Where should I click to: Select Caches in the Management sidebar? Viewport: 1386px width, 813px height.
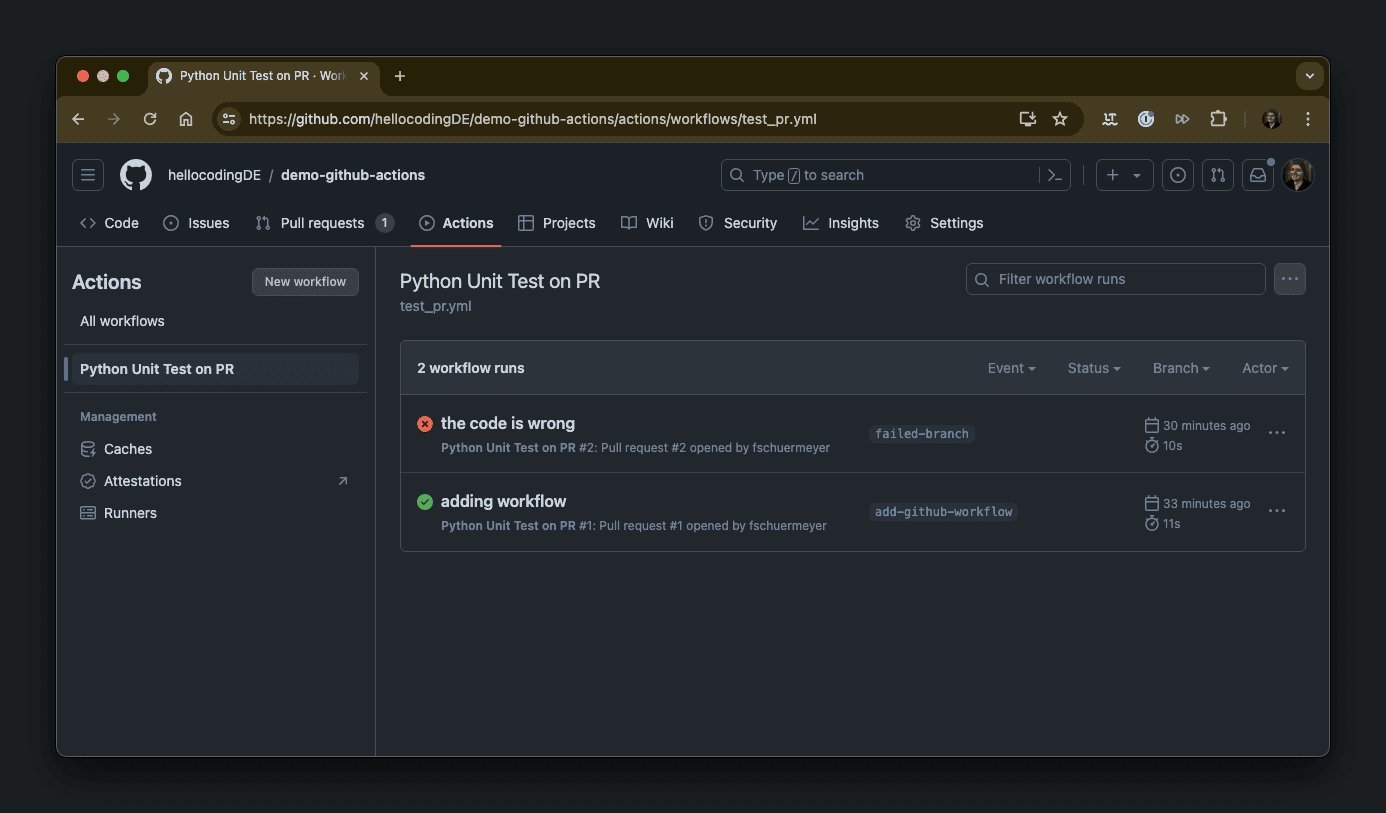(x=128, y=449)
